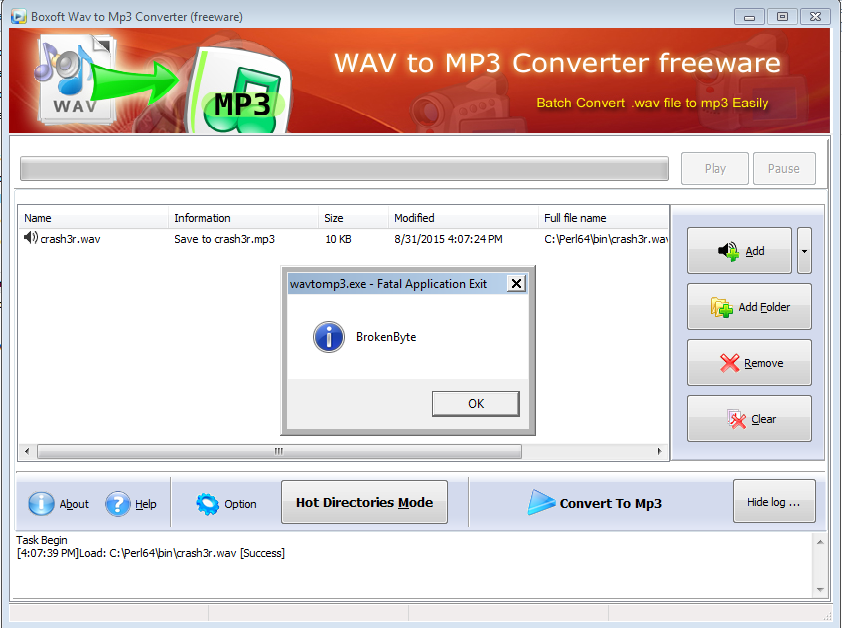Click the blue info icon beside BrokenByte
The height and width of the screenshot is (628, 842).
click(x=329, y=337)
